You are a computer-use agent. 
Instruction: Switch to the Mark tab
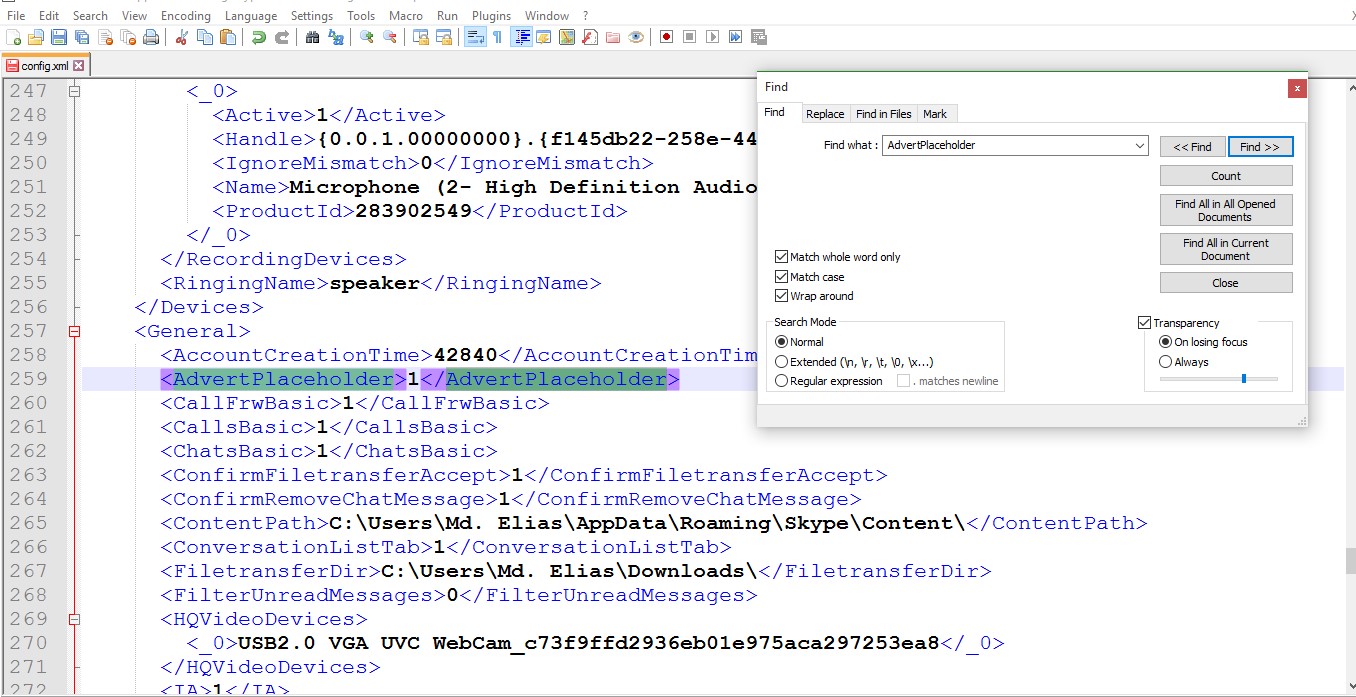(x=935, y=114)
